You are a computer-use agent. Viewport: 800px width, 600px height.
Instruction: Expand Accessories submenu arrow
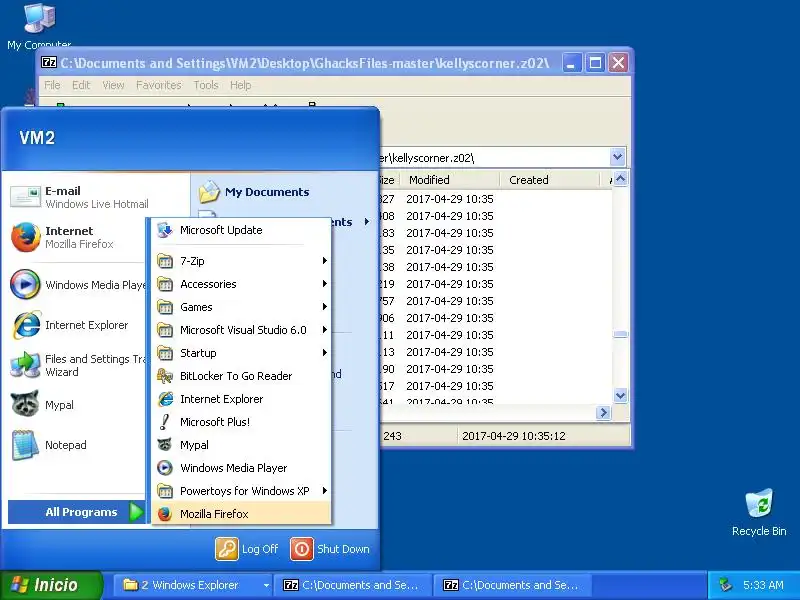(x=324, y=284)
